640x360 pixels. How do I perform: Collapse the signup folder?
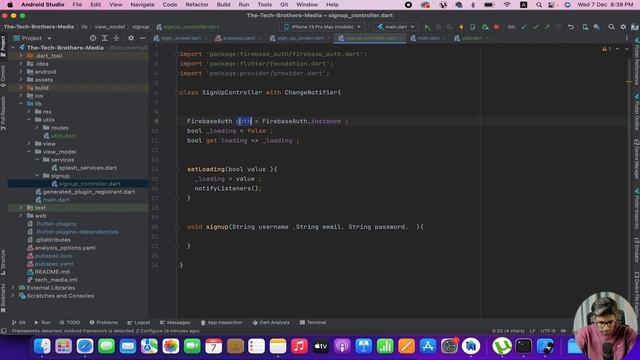[37, 176]
